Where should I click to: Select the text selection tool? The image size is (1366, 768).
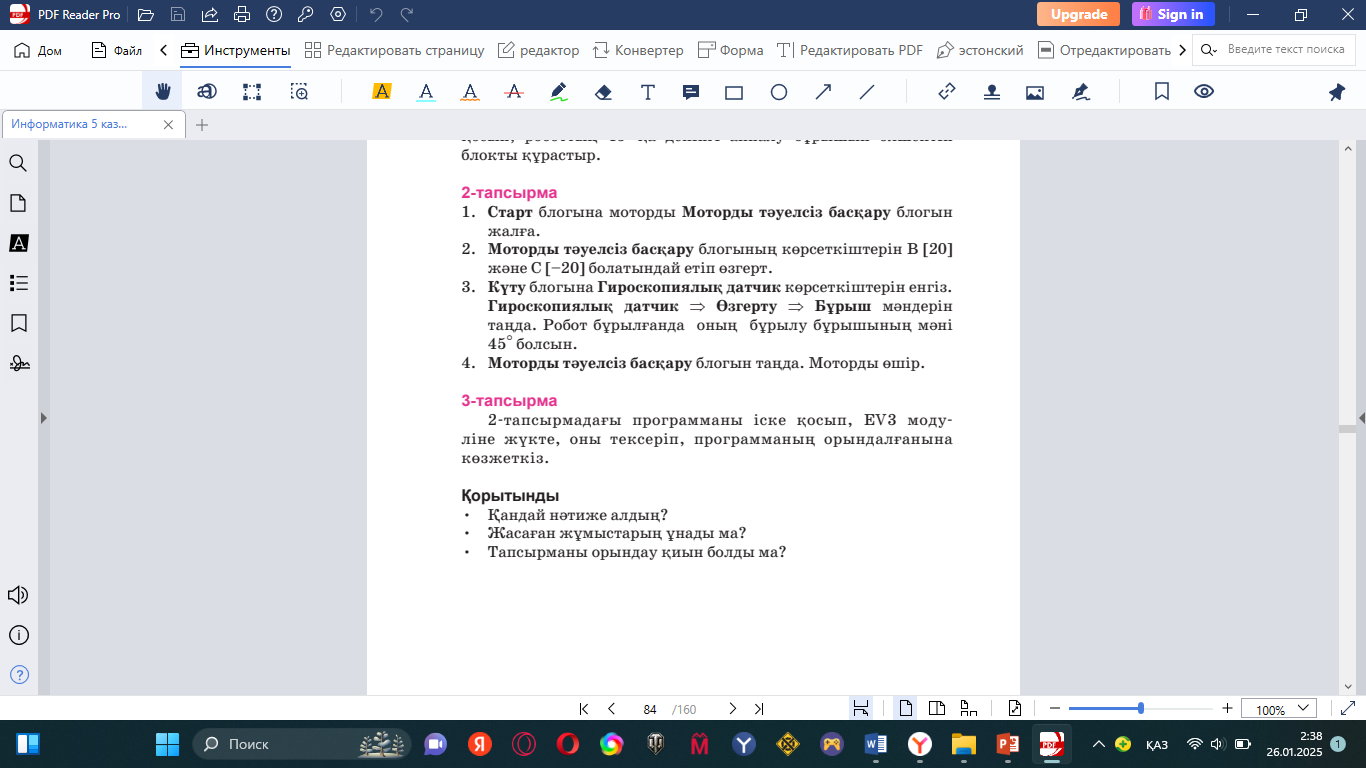tap(207, 92)
